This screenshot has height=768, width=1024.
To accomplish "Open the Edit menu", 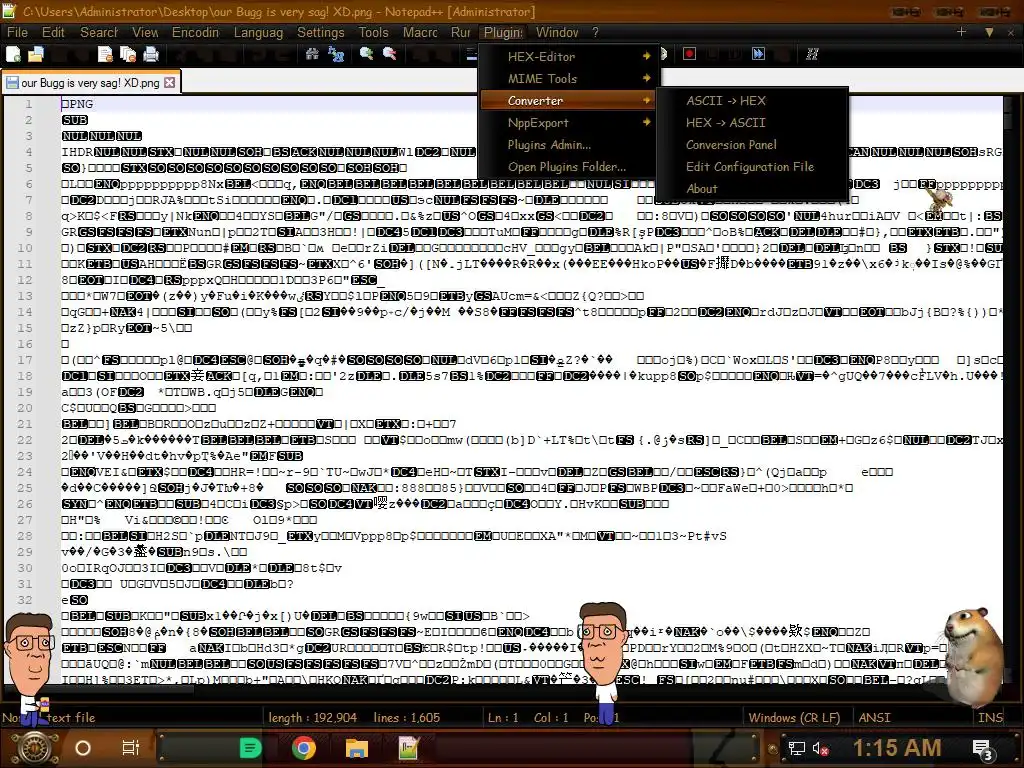I will coord(53,32).
